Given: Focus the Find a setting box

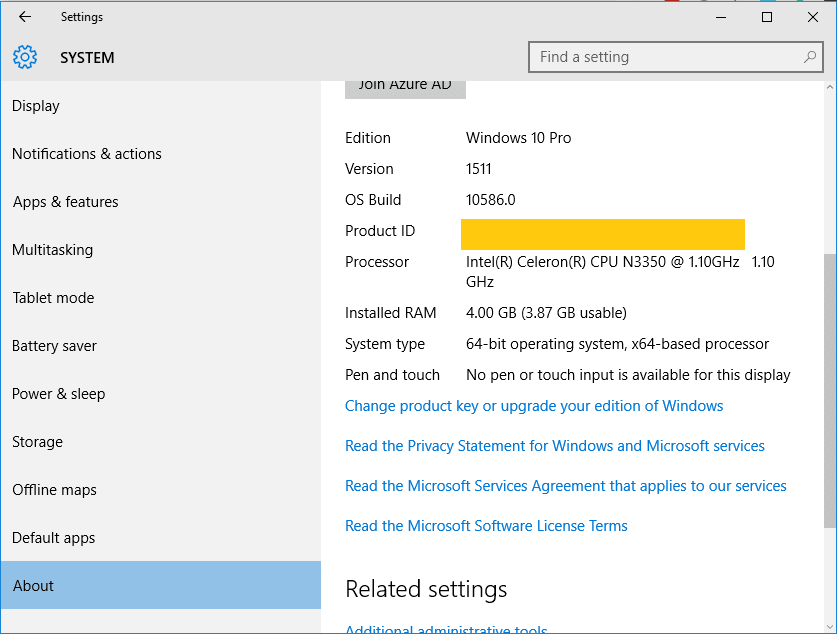Looking at the screenshot, I should (x=675, y=57).
